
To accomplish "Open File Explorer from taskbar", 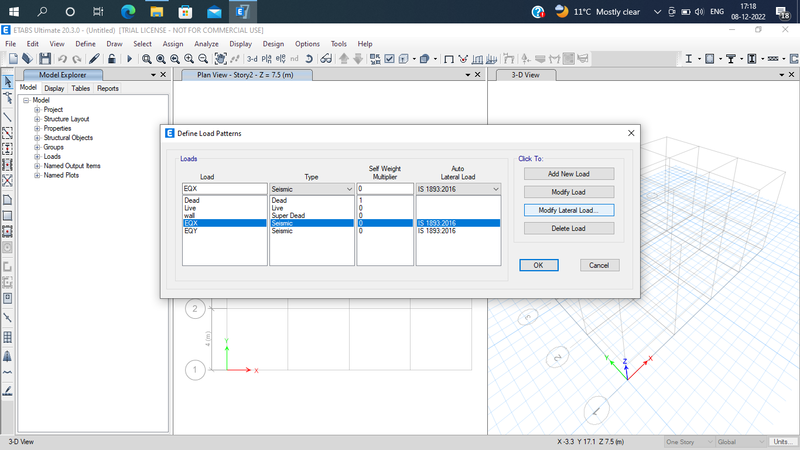I will click(x=157, y=11).
